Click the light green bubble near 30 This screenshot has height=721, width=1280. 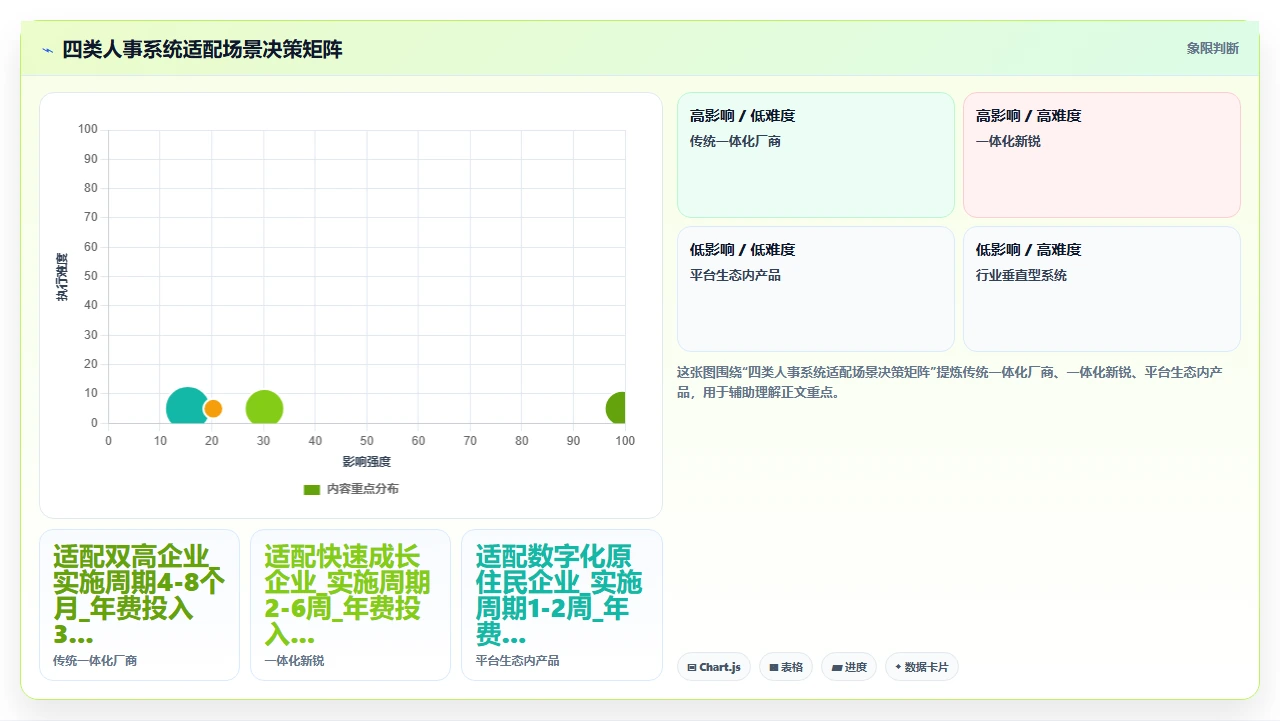pos(264,408)
